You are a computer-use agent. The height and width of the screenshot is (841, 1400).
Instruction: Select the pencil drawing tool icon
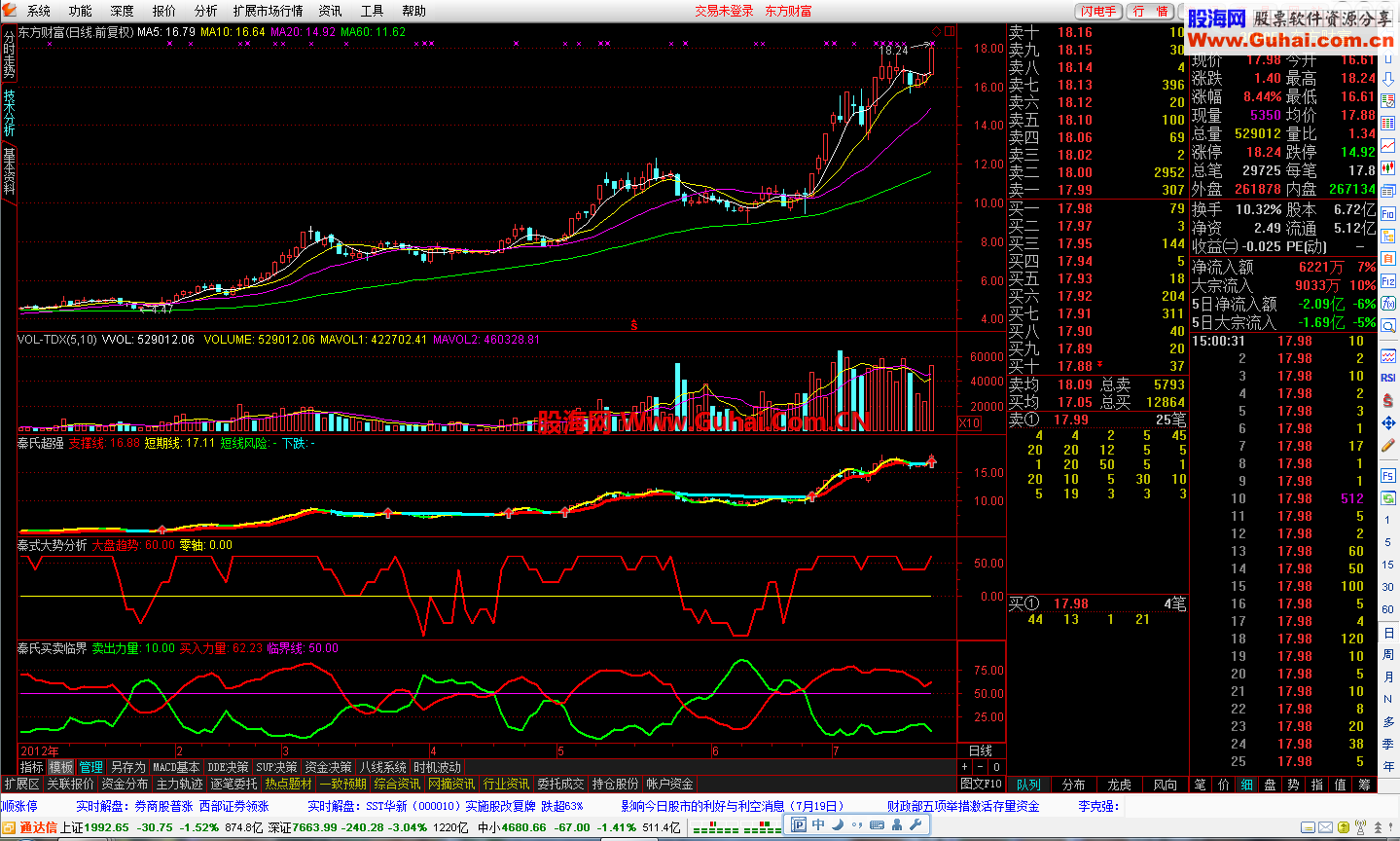(1388, 446)
